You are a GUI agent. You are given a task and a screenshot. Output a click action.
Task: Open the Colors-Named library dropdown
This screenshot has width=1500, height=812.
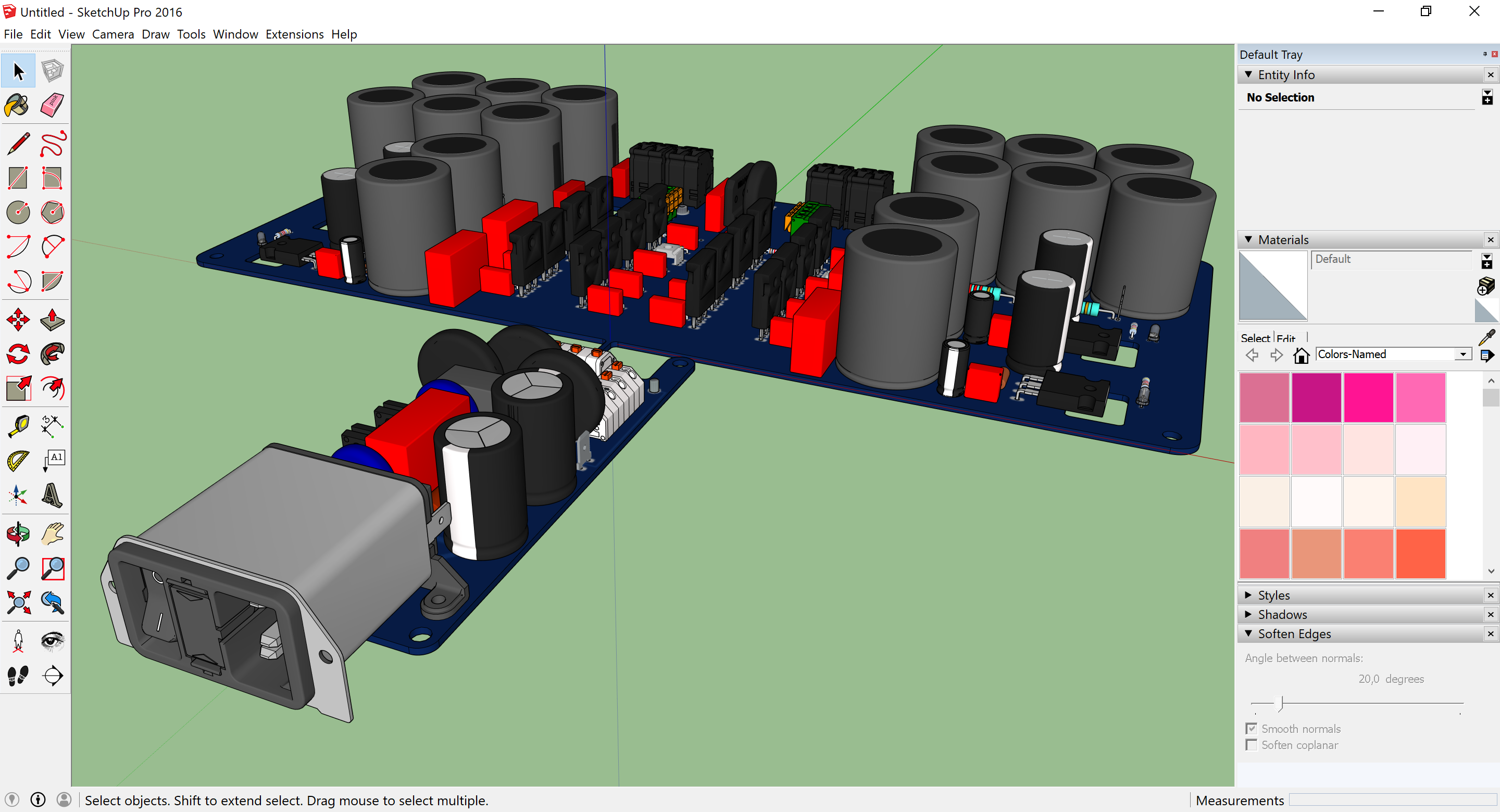point(1462,354)
